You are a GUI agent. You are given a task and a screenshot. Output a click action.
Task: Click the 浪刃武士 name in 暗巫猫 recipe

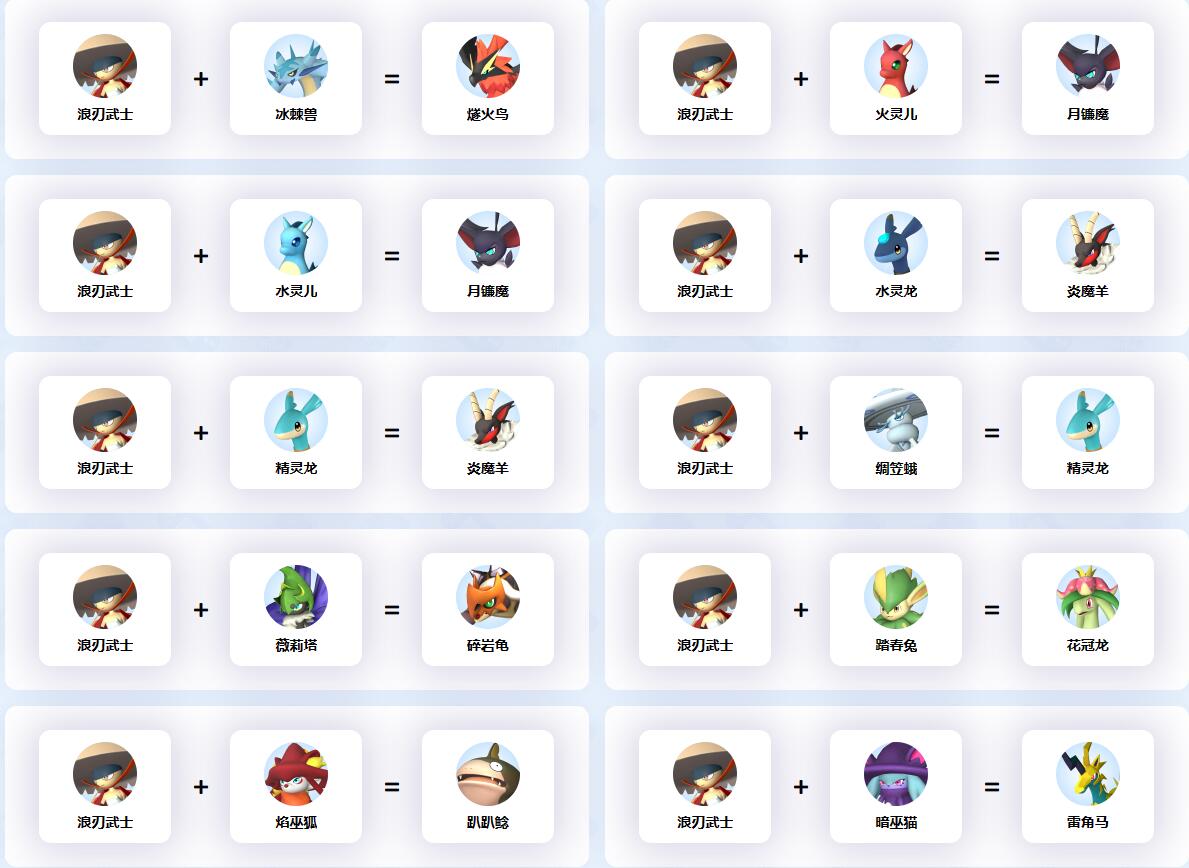(704, 823)
